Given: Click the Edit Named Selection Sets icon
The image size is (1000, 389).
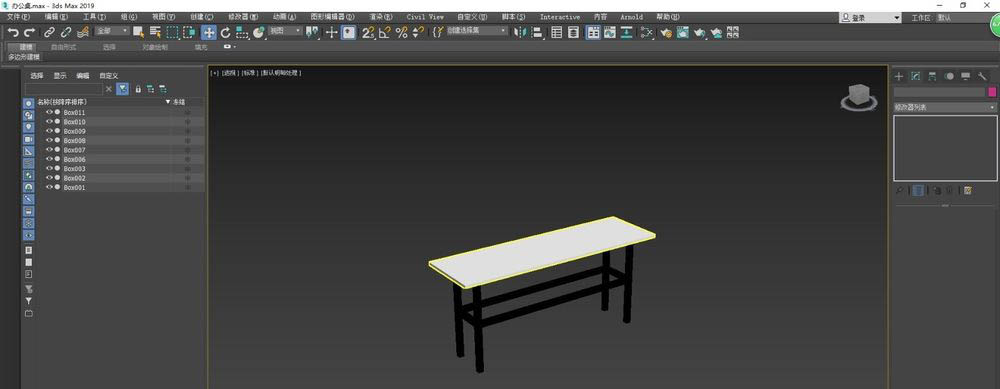Looking at the screenshot, I should [438, 32].
